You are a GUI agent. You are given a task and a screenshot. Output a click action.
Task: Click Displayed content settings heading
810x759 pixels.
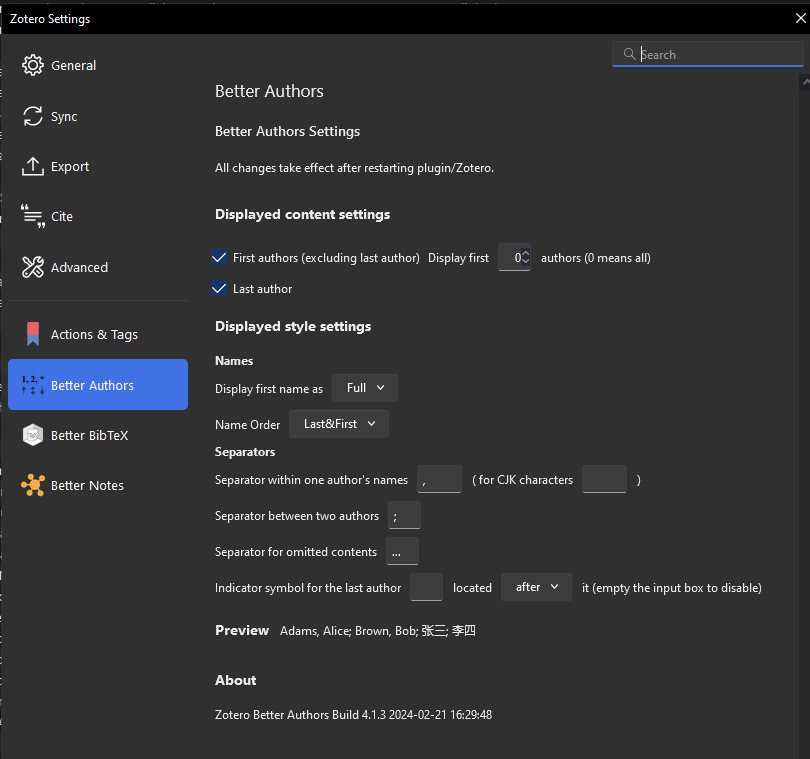coord(302,214)
